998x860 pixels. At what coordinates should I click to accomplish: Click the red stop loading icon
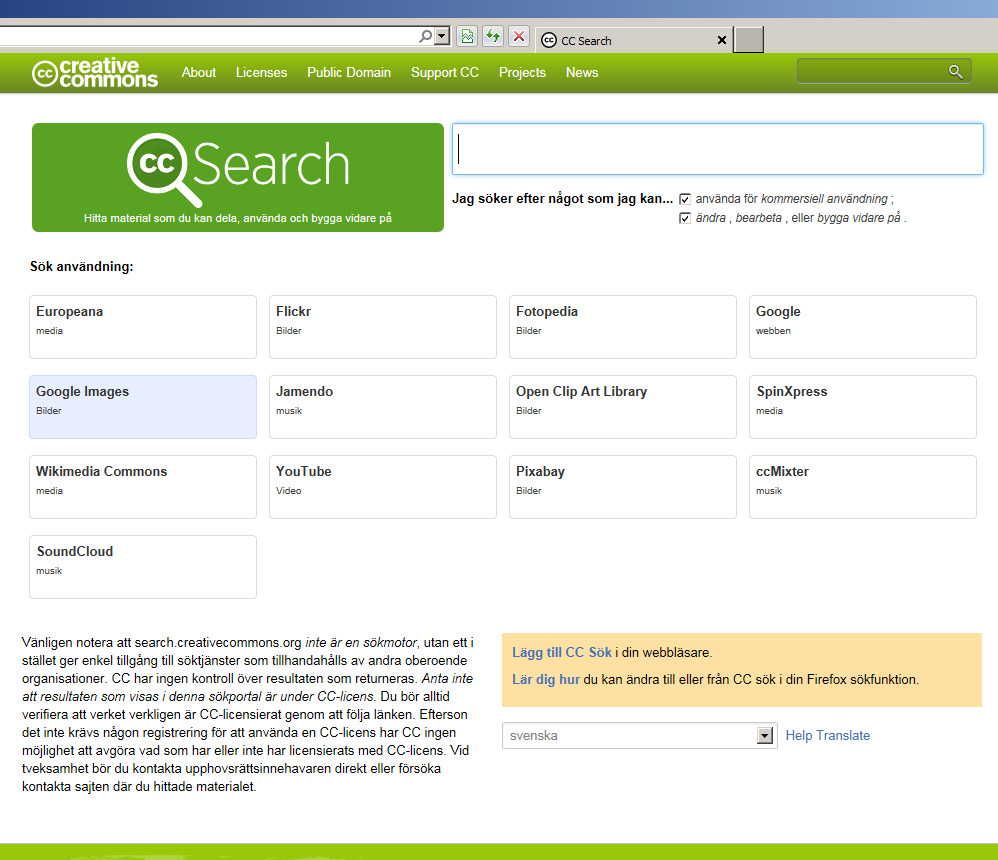click(x=519, y=36)
